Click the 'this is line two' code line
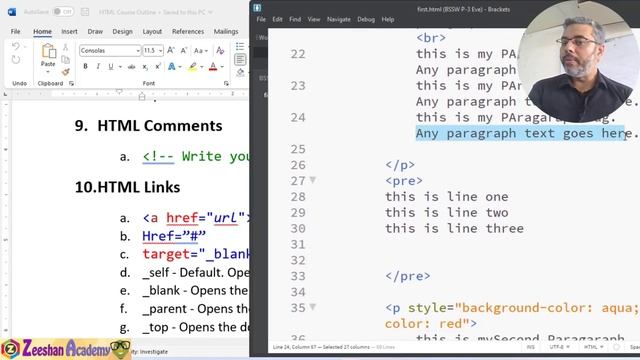 point(447,213)
